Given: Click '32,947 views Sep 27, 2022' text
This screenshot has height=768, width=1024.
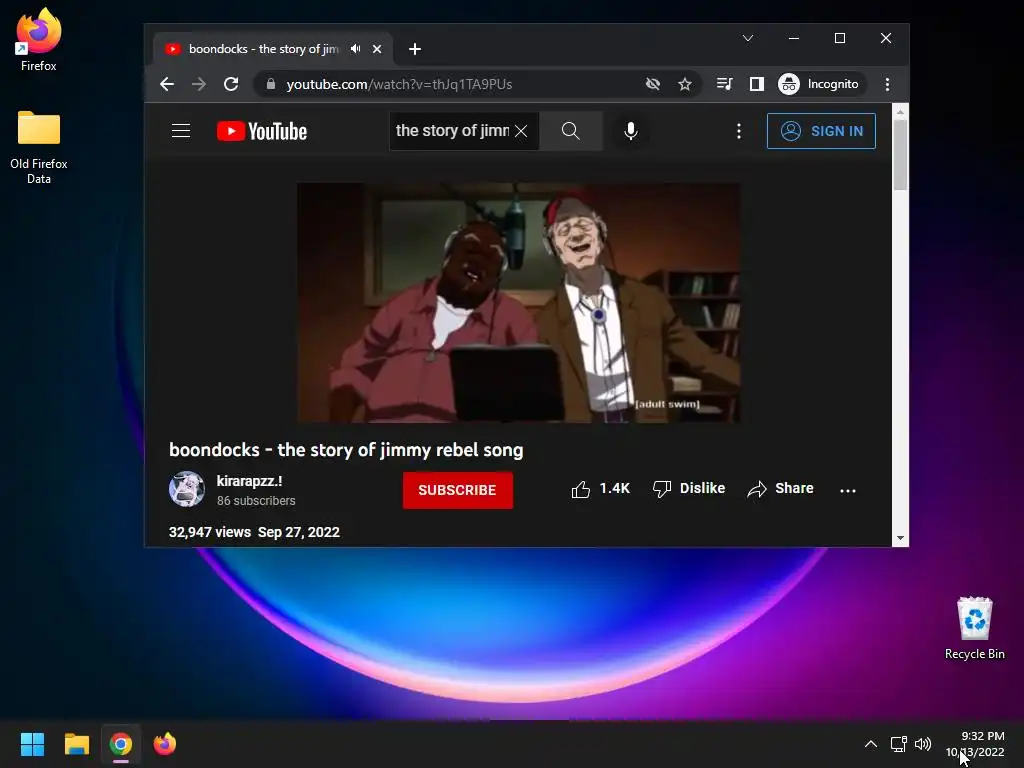Looking at the screenshot, I should click(254, 532).
